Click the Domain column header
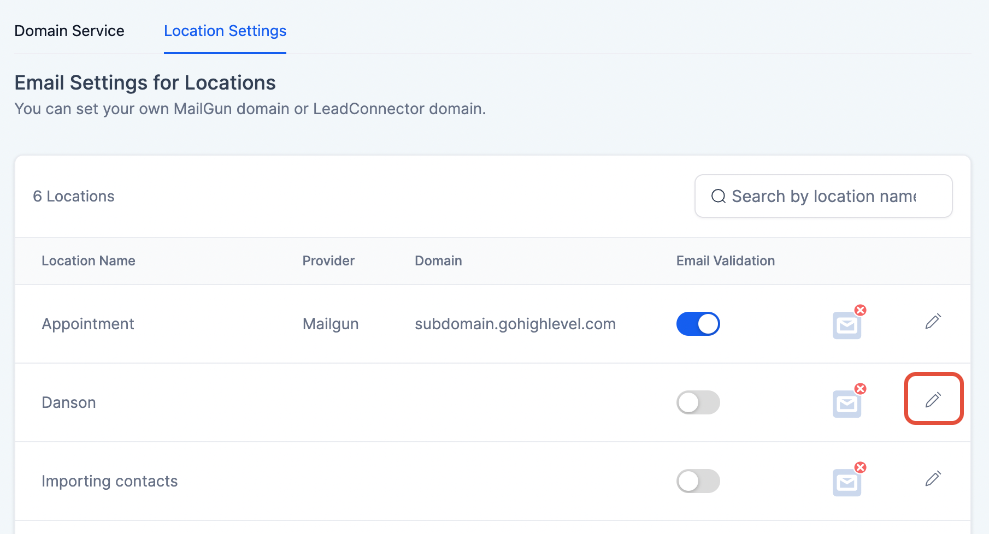Image resolution: width=989 pixels, height=534 pixels. click(438, 261)
